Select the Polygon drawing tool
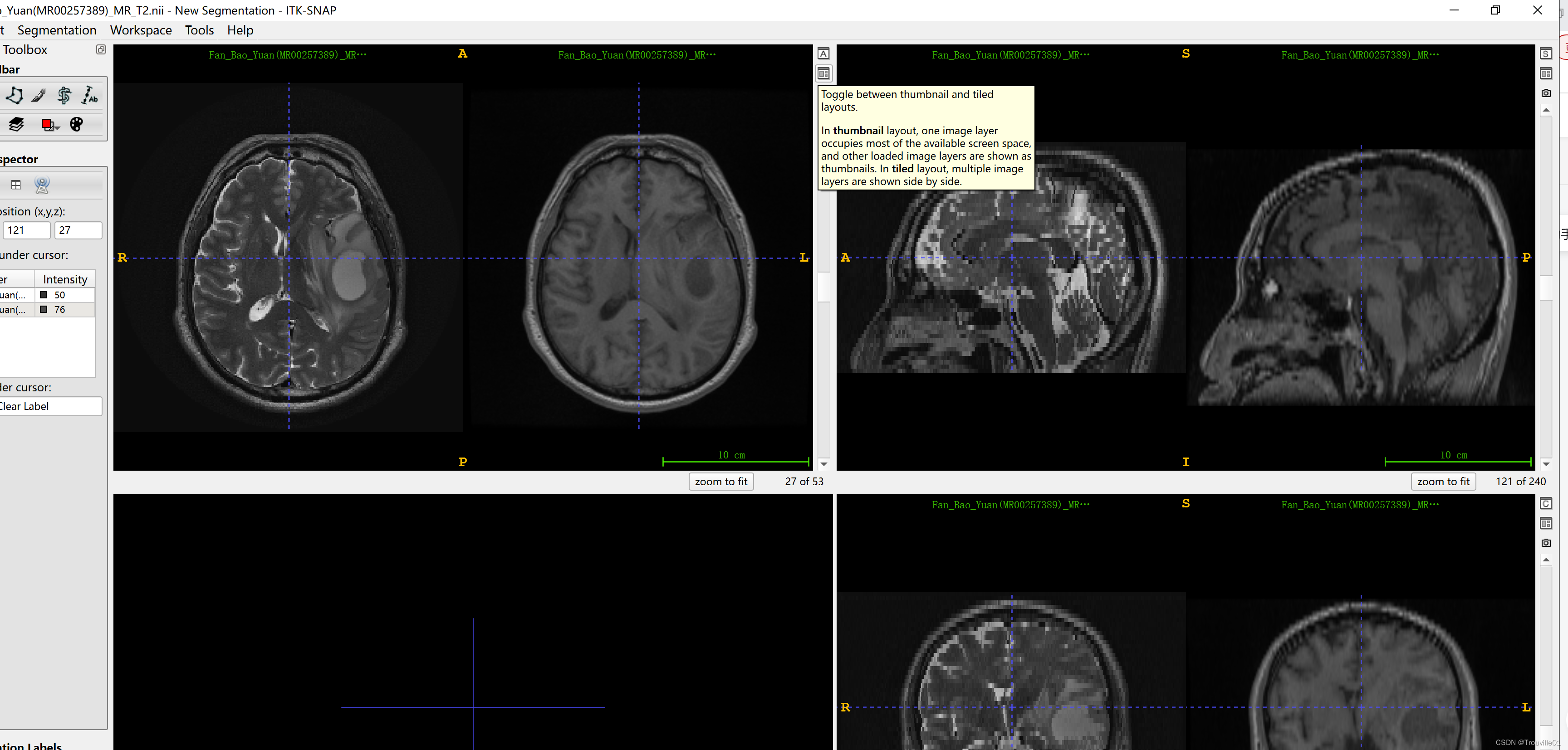Screen dimensions: 1568x750 15,96
